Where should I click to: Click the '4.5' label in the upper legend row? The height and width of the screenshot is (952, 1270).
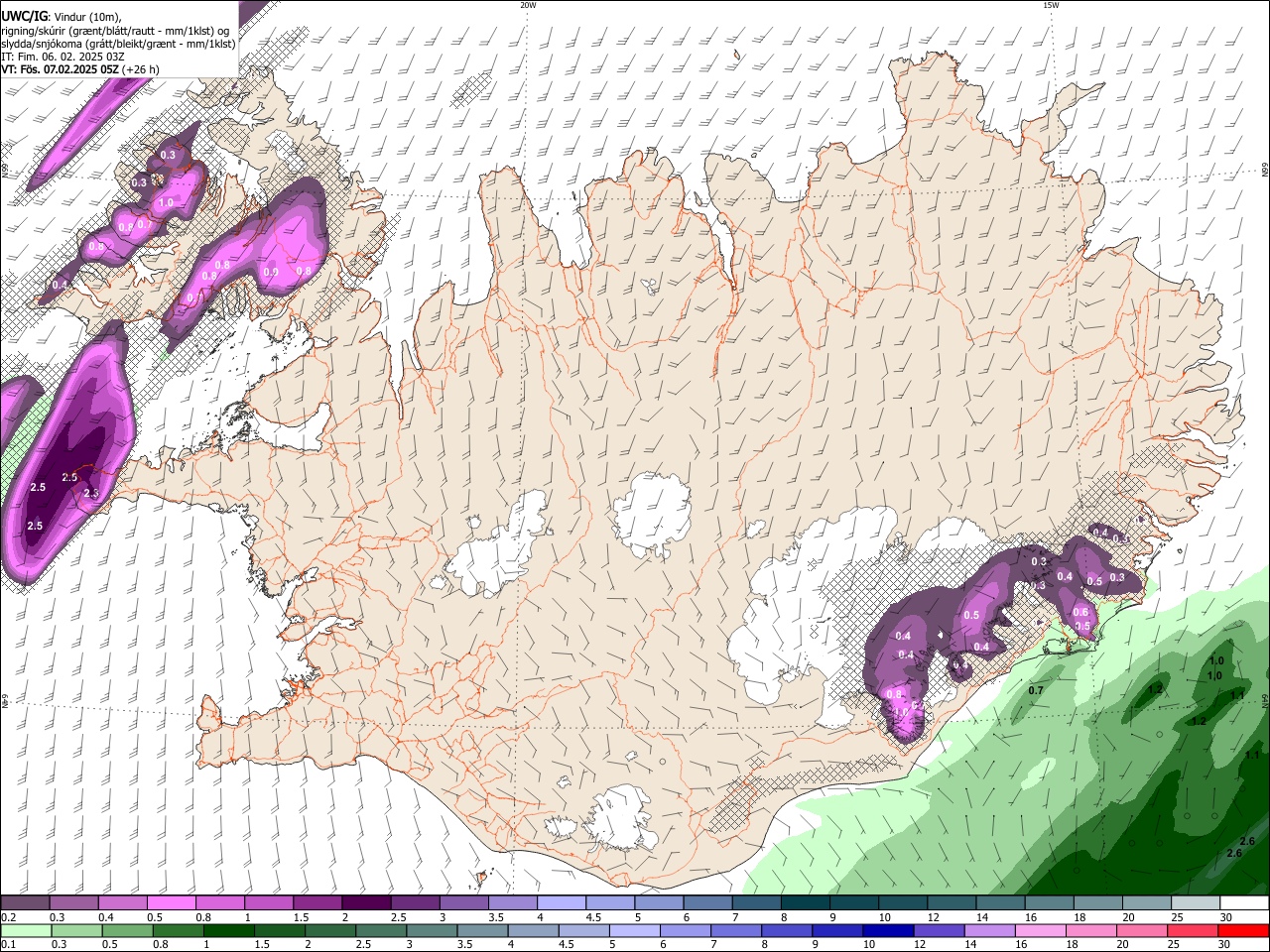coord(594,917)
